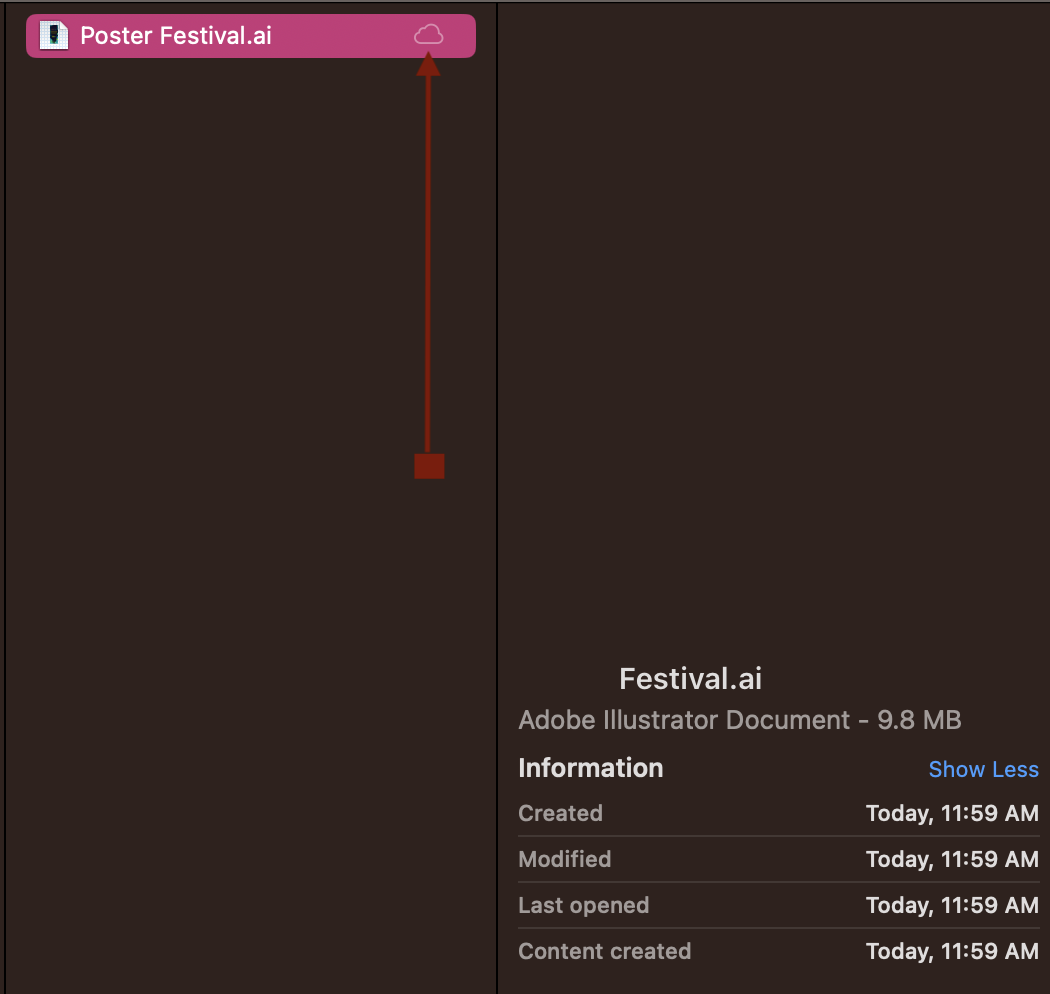Click the Poster Festival.ai file icon
This screenshot has height=994, width=1050.
coord(53,36)
